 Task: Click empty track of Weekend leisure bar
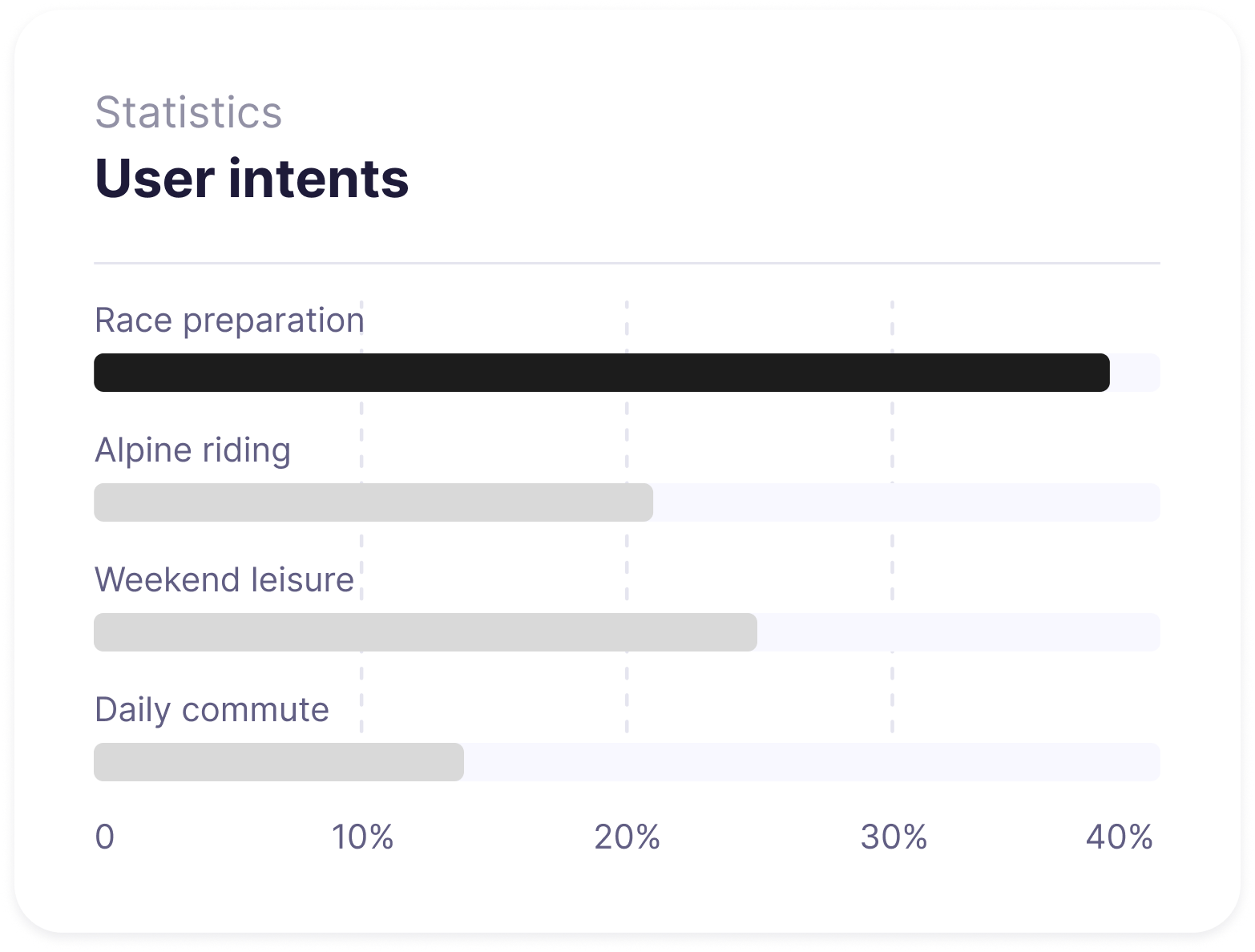958,632
